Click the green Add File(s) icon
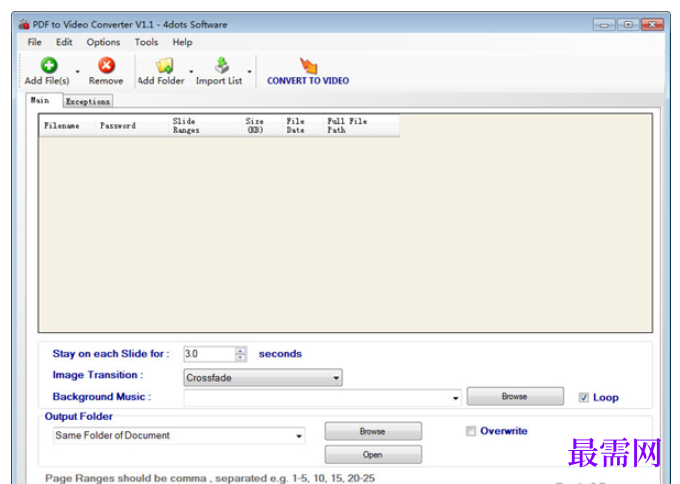This screenshot has height=484, width=680. pyautogui.click(x=49, y=65)
